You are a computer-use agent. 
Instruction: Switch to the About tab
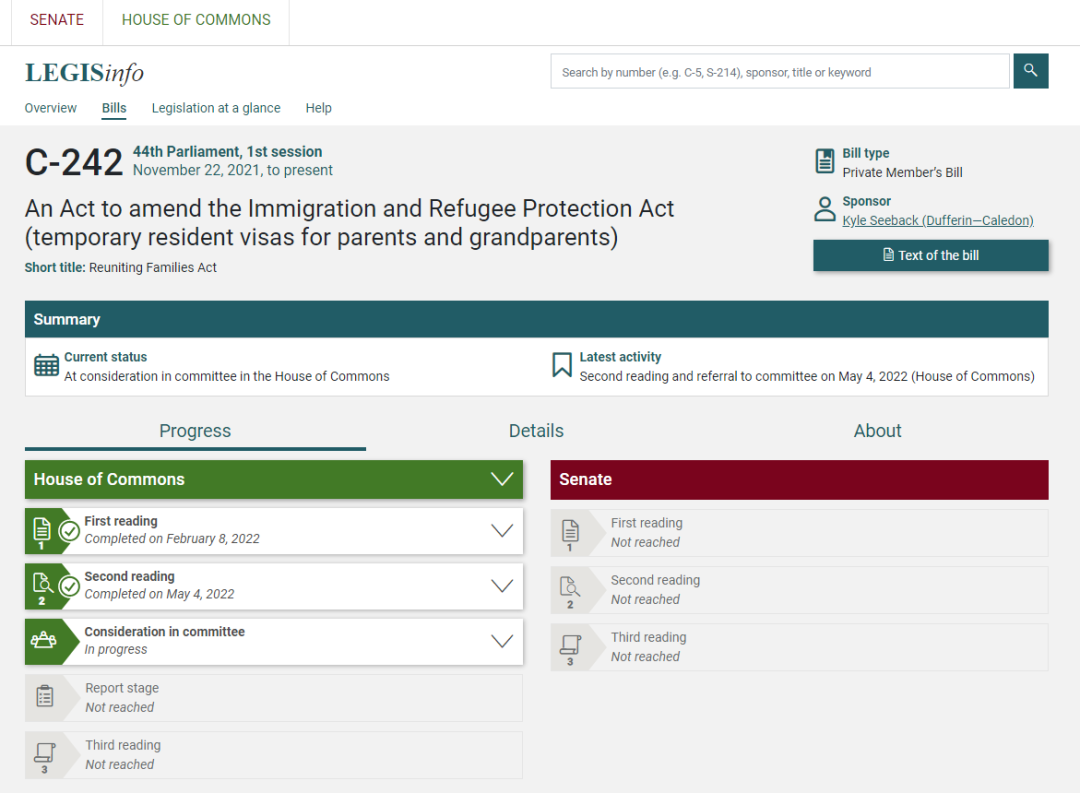coord(878,431)
